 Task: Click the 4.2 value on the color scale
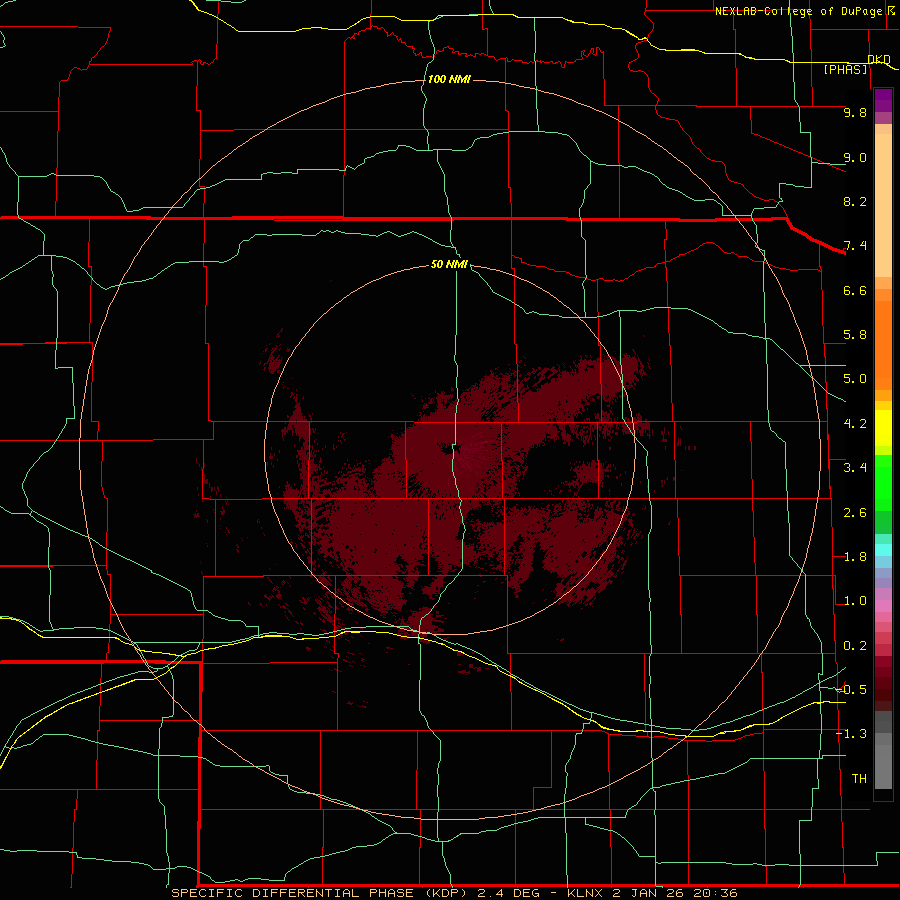click(x=855, y=424)
